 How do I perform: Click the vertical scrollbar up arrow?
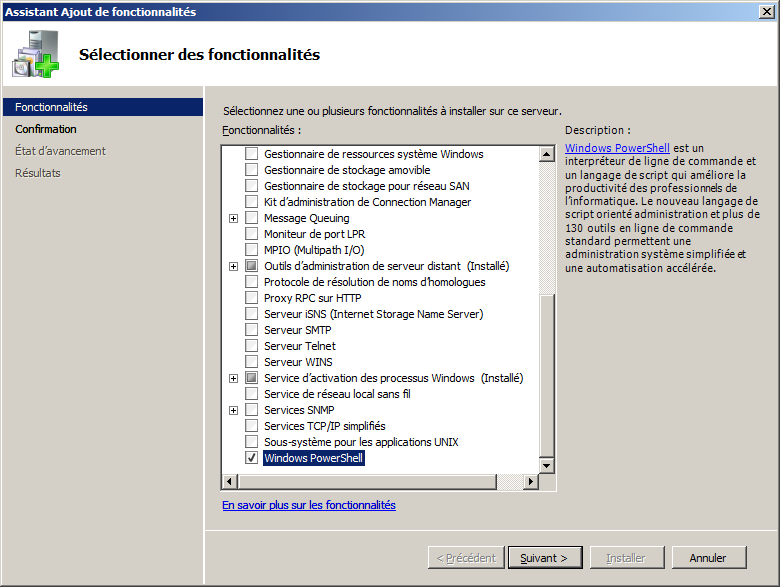[547, 154]
